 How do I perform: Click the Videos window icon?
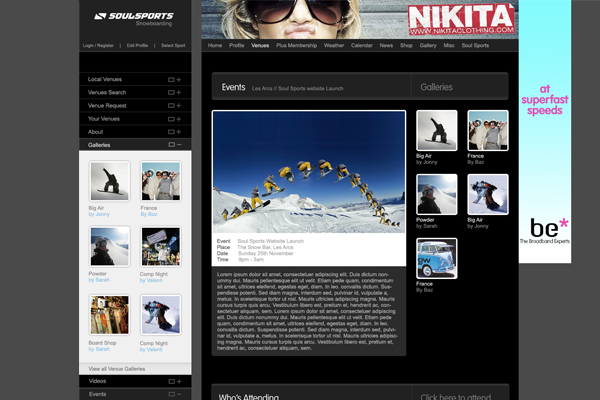point(171,381)
